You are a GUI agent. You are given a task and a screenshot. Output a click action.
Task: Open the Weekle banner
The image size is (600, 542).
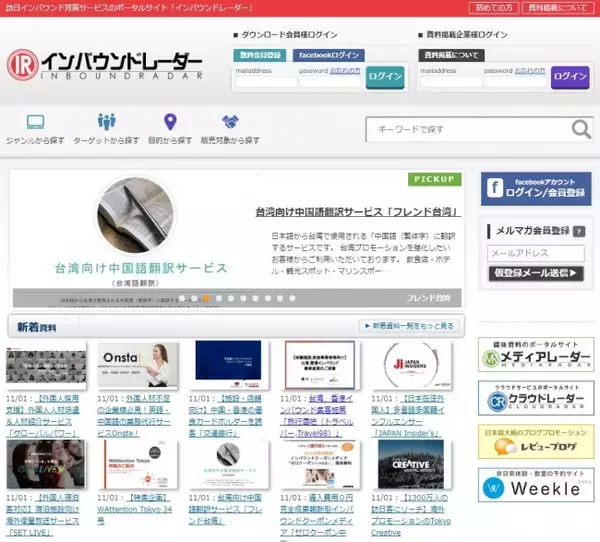536,485
